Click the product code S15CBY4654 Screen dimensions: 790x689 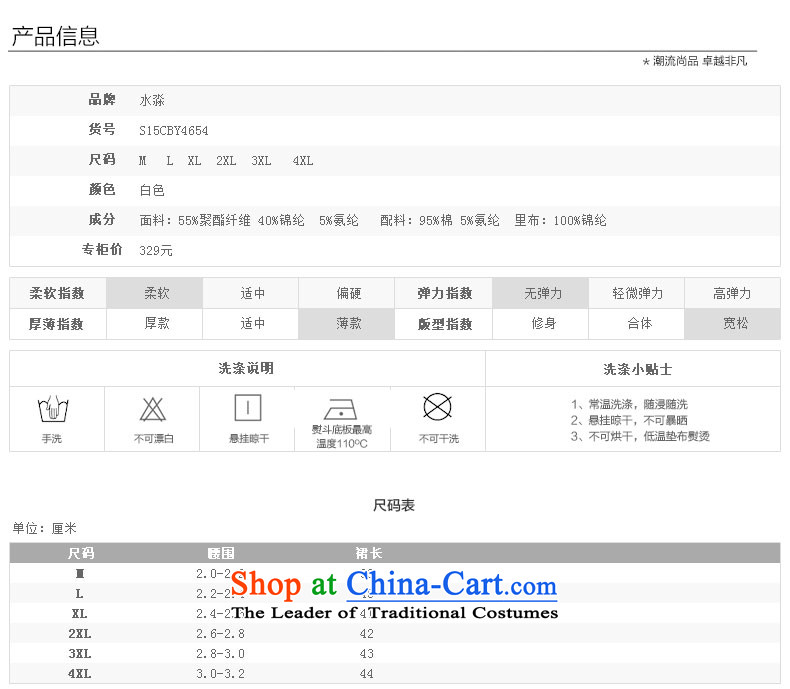pyautogui.click(x=174, y=130)
